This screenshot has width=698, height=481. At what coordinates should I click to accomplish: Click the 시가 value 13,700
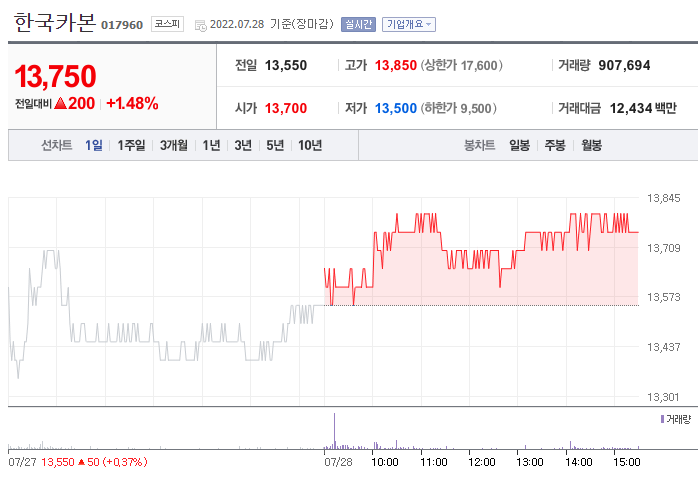(286, 108)
